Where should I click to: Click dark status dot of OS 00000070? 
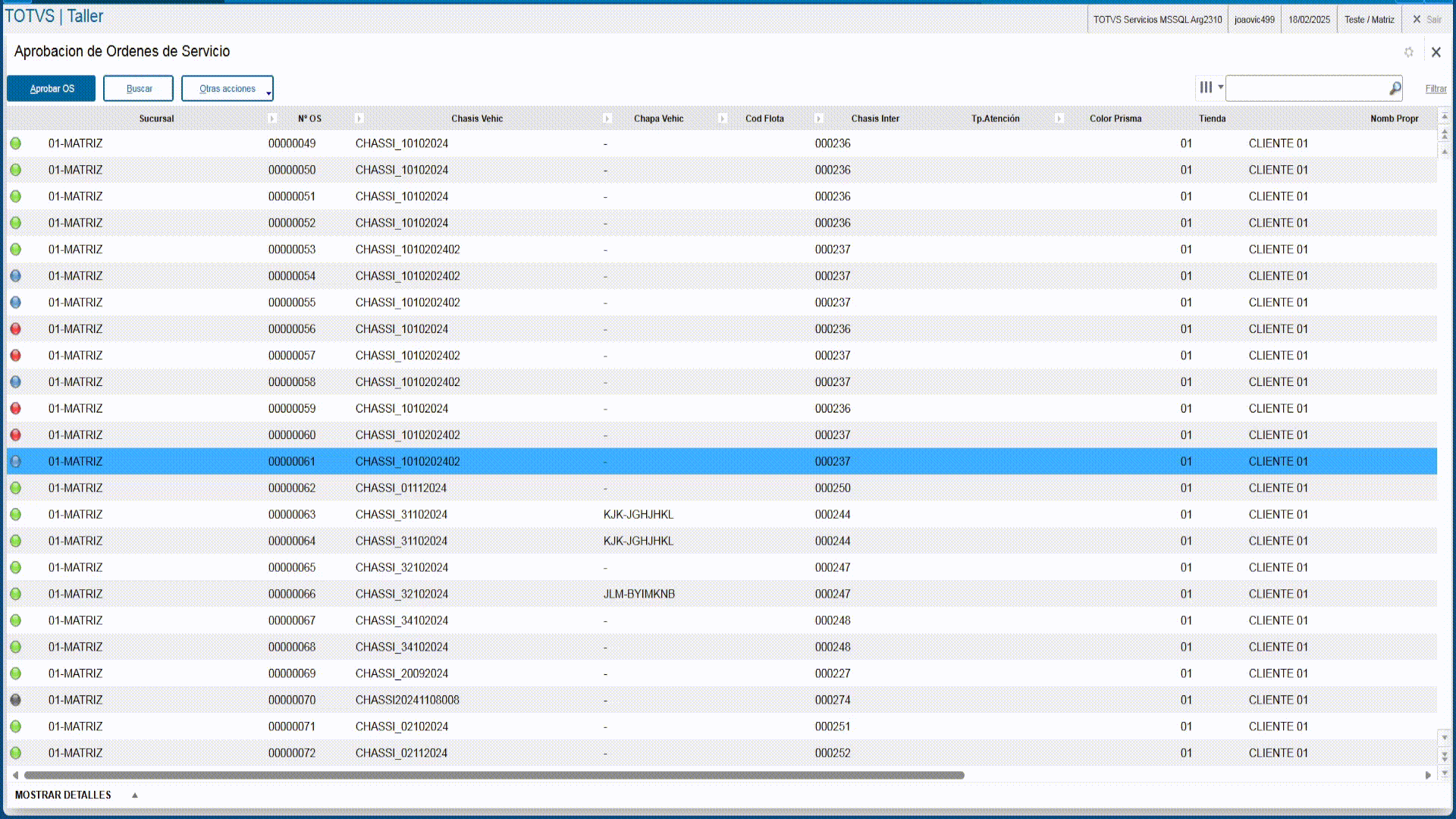[x=16, y=700]
